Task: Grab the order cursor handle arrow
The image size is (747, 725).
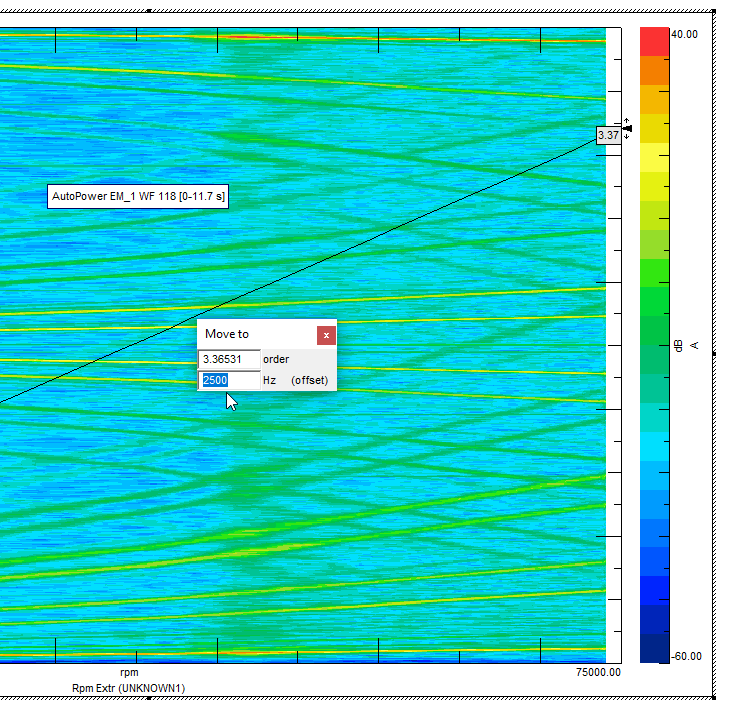Action: click(627, 129)
